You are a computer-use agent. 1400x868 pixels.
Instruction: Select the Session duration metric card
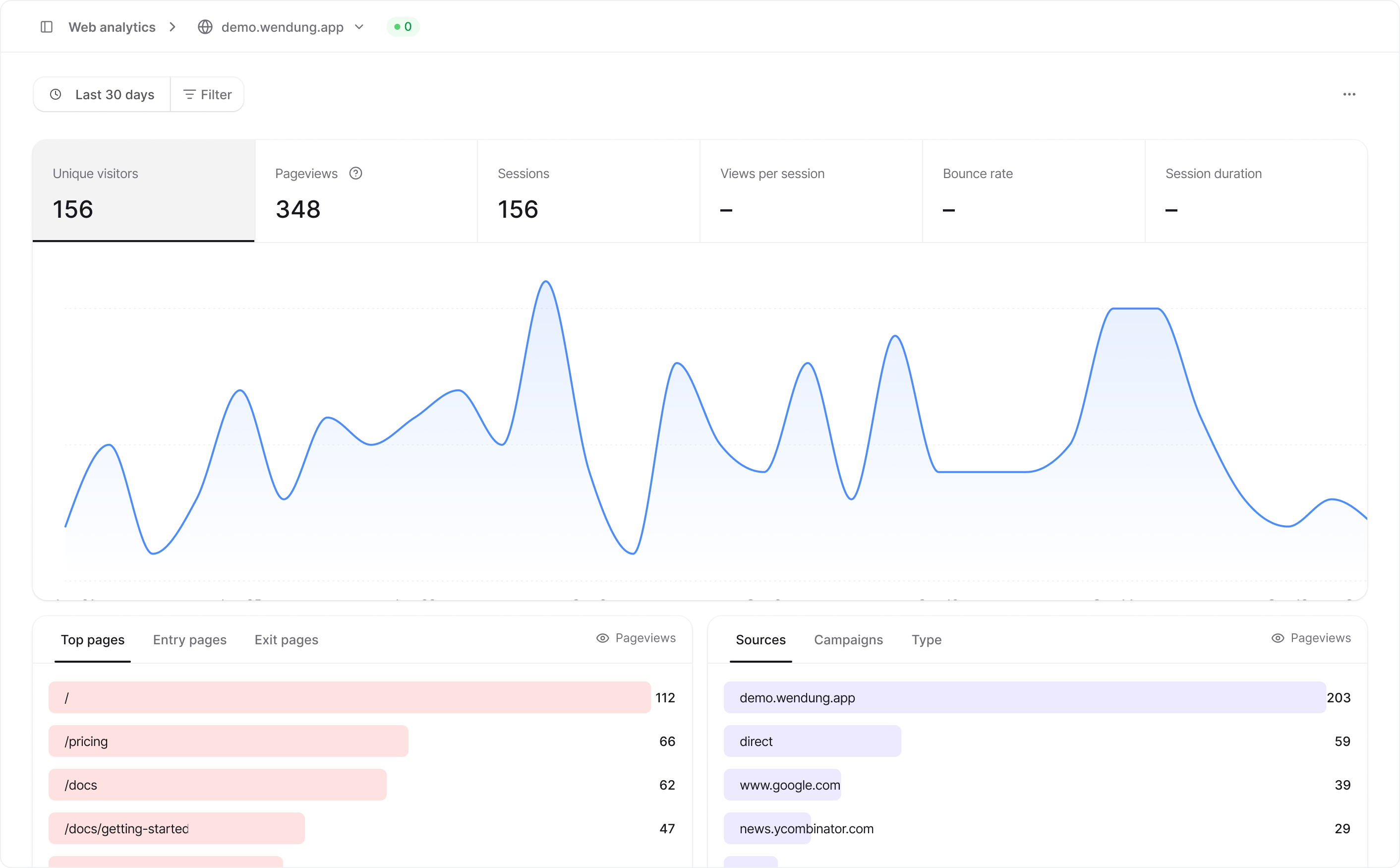(x=1257, y=190)
